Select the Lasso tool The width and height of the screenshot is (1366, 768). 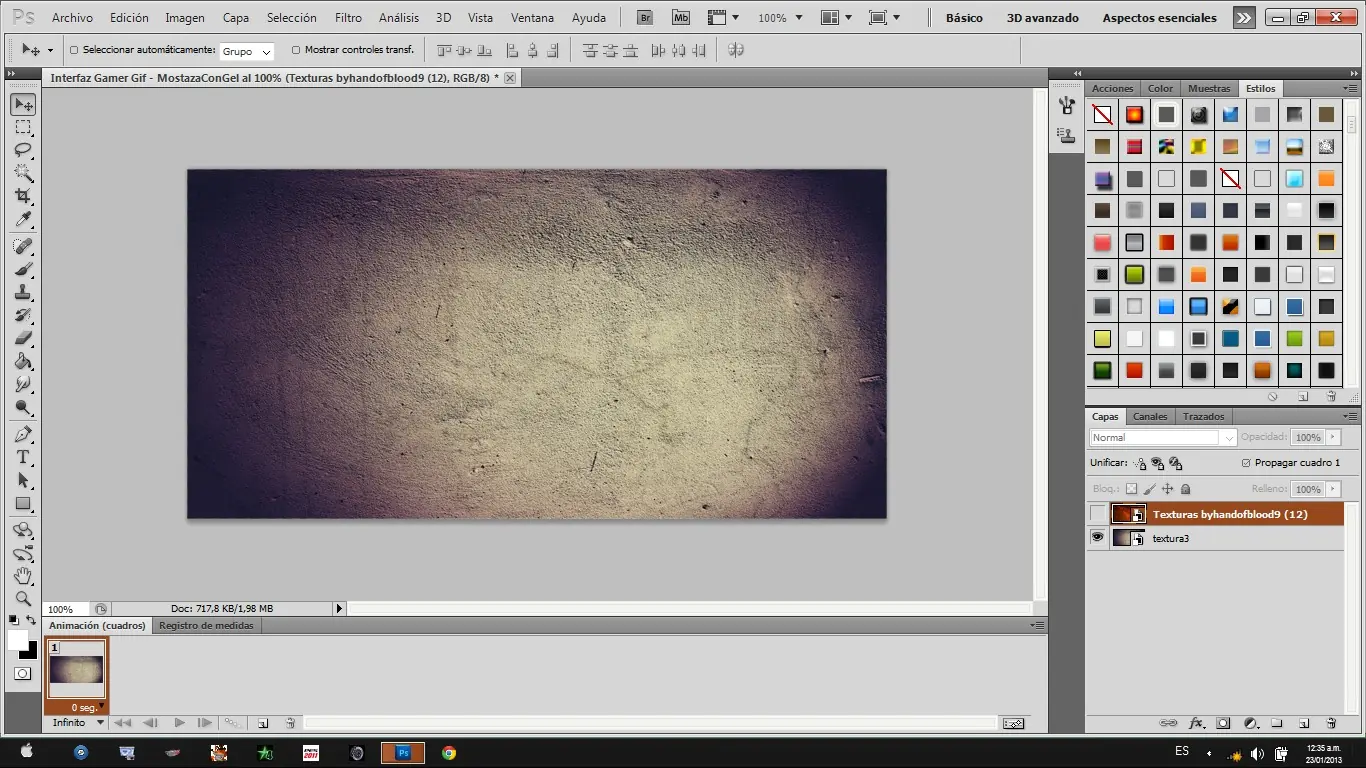(x=22, y=150)
